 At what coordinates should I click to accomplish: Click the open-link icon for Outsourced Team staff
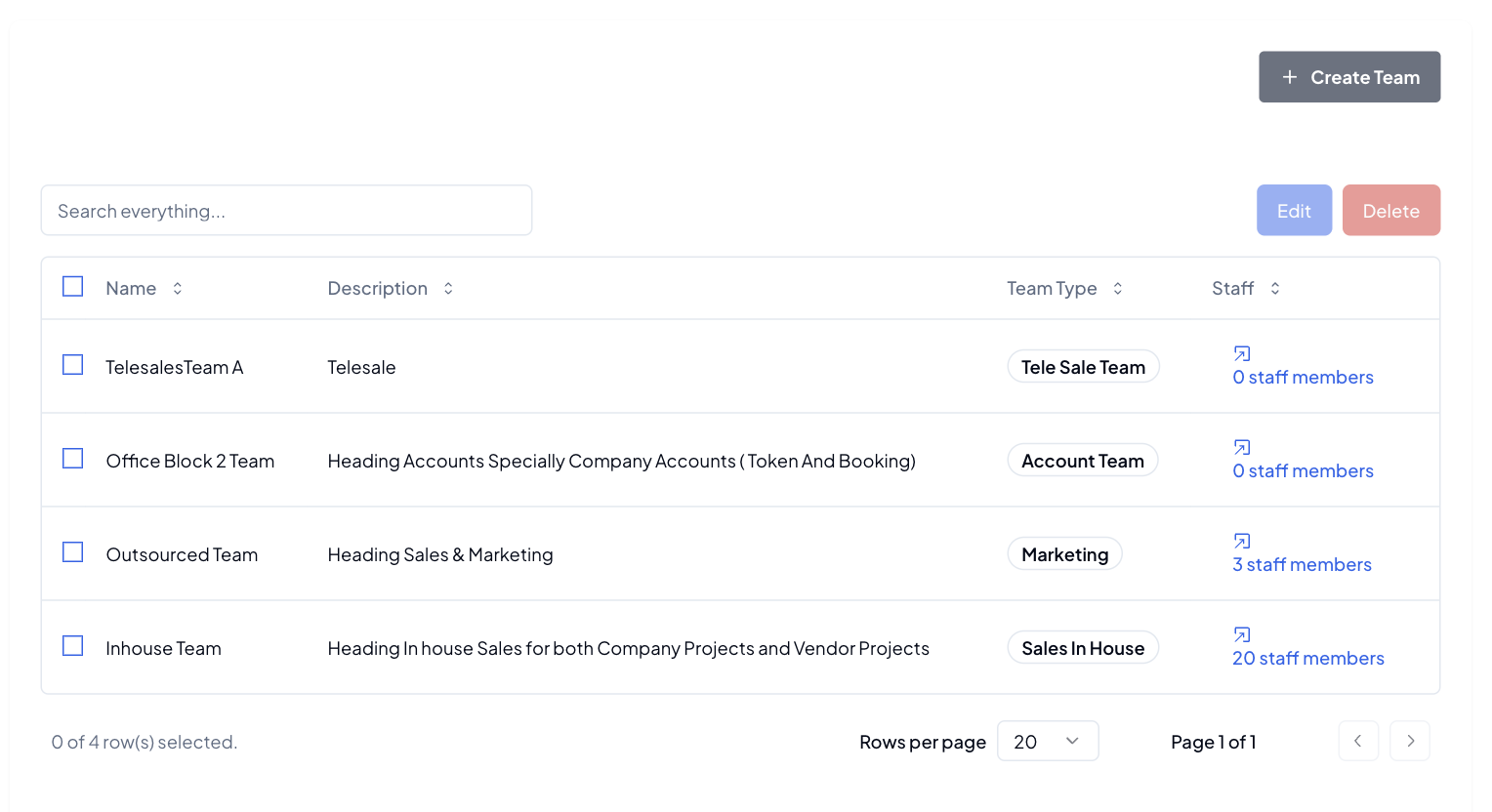[x=1241, y=541]
